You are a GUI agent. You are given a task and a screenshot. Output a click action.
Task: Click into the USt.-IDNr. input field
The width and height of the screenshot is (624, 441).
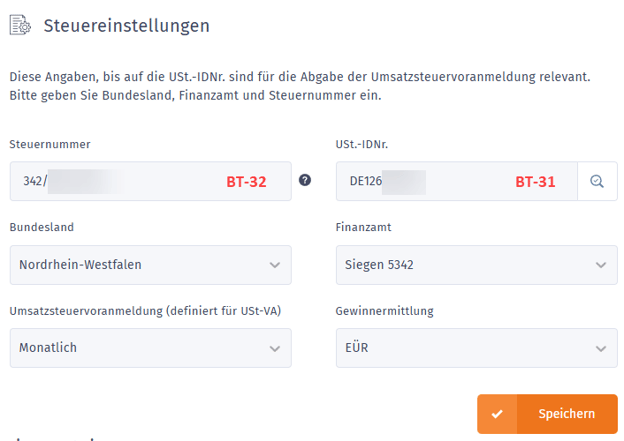point(450,182)
